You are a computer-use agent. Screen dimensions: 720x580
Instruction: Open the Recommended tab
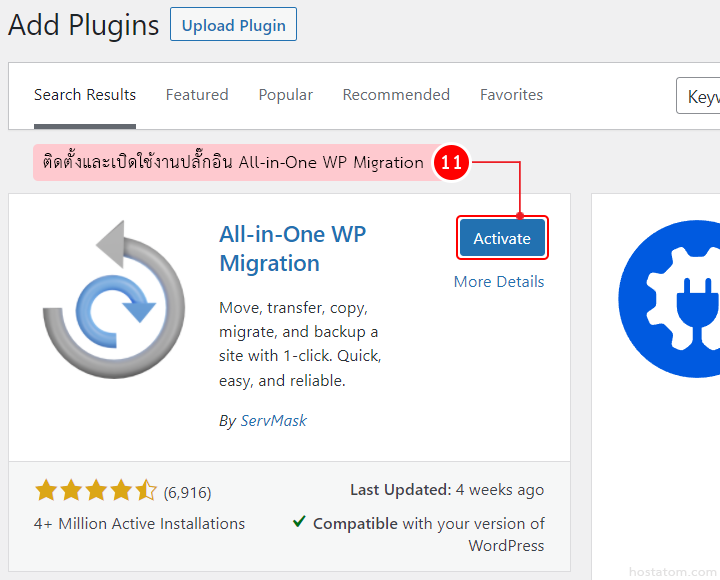pos(396,95)
